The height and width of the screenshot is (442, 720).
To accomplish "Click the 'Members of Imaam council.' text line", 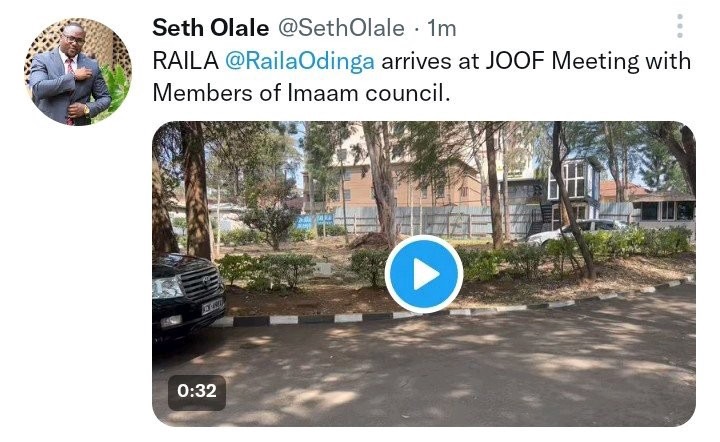I will [x=301, y=93].
